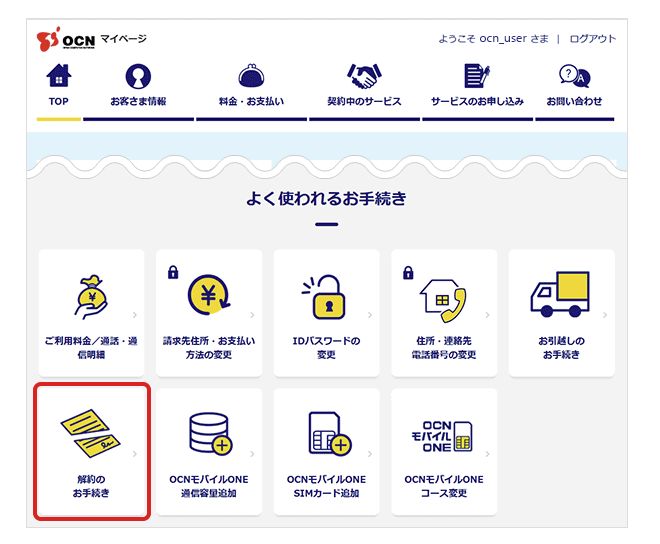Open the お問い合わせ tab label
The width and height of the screenshot is (660, 544).
574,101
